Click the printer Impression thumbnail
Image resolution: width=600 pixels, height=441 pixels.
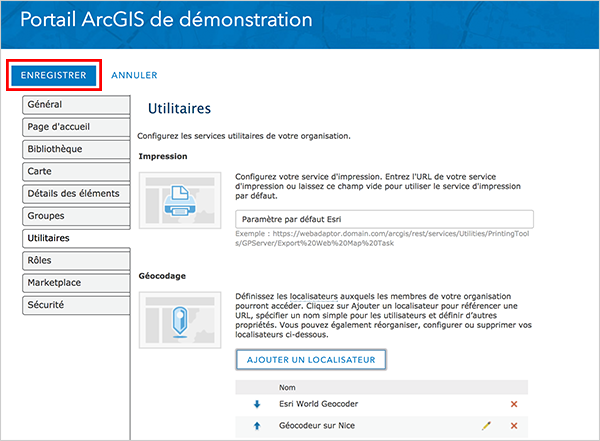tap(180, 200)
